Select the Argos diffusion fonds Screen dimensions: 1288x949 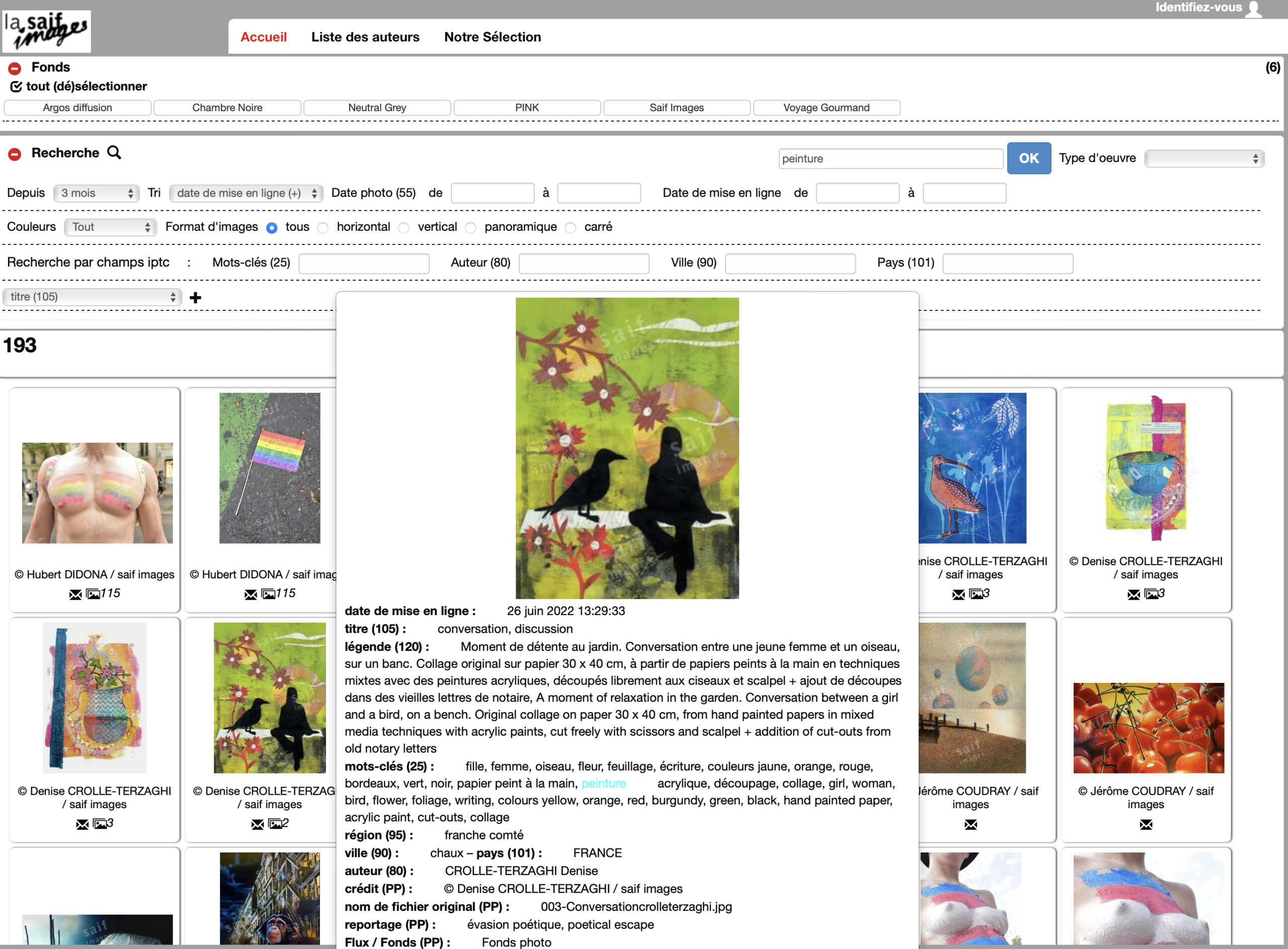[77, 108]
